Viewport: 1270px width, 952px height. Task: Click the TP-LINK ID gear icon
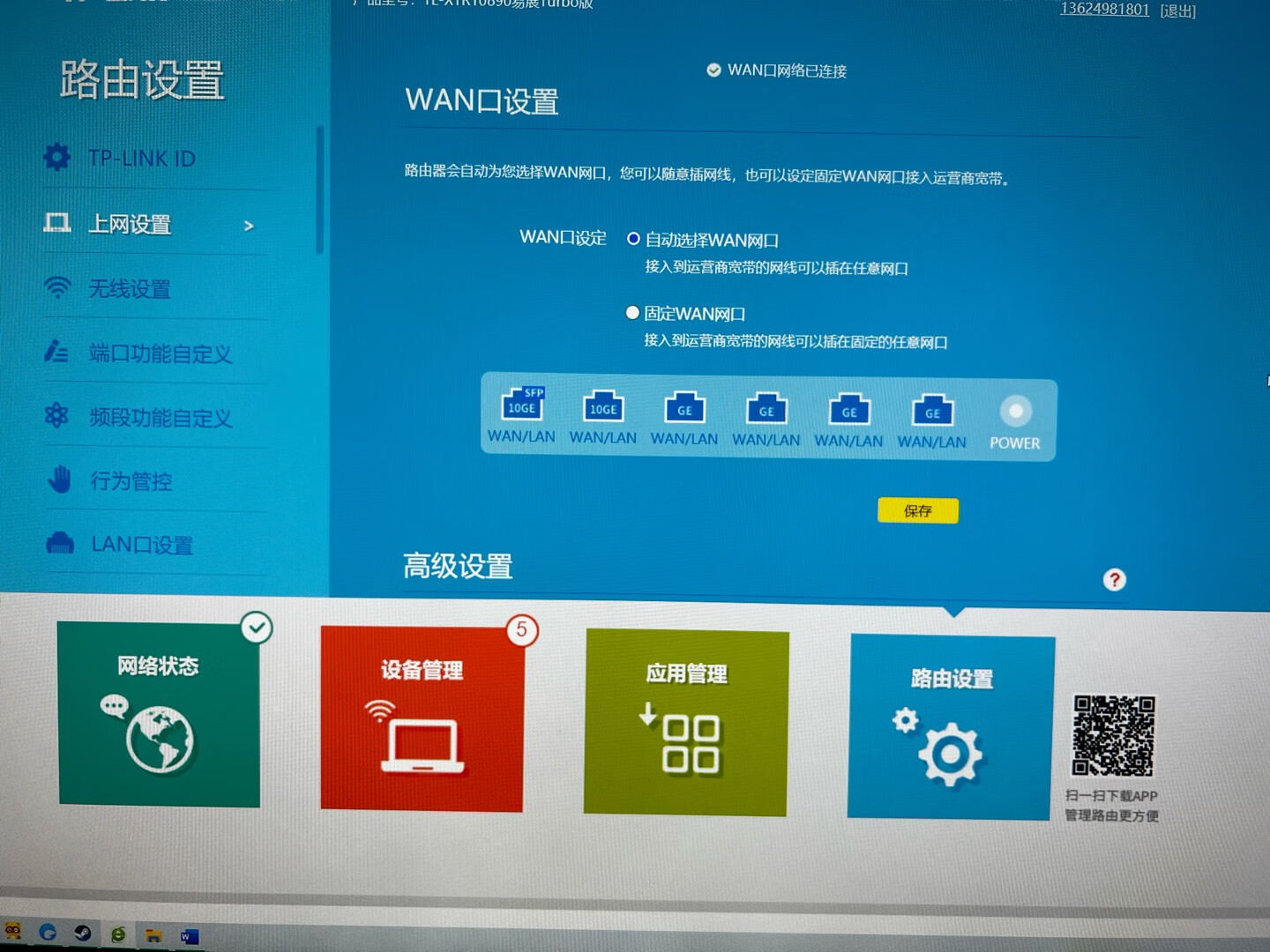pos(56,157)
